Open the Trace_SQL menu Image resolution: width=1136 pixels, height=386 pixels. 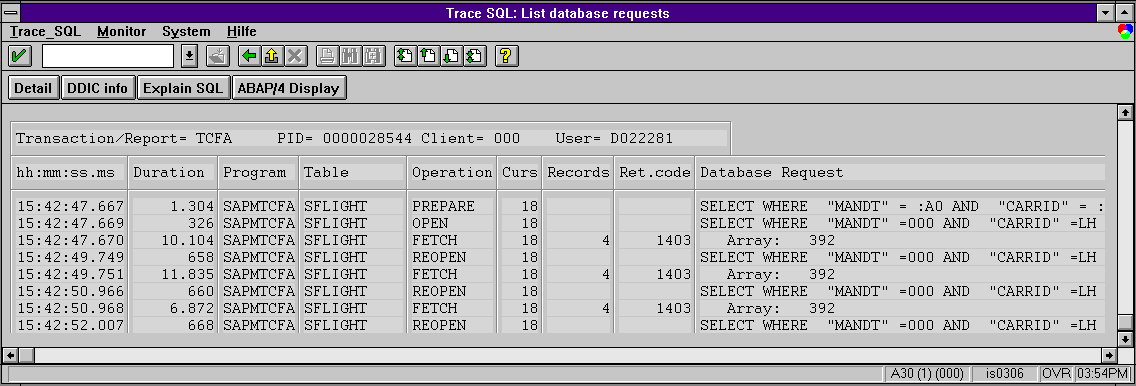(46, 32)
